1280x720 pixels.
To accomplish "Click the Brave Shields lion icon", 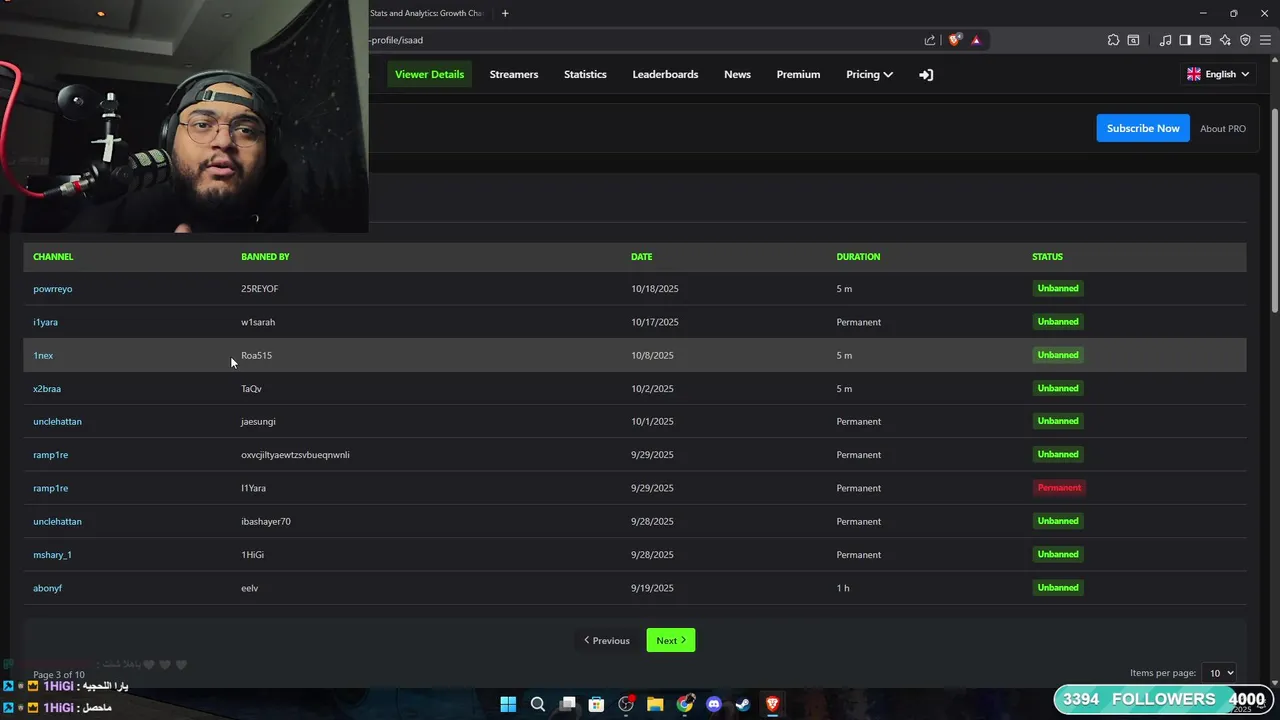I will coord(955,40).
